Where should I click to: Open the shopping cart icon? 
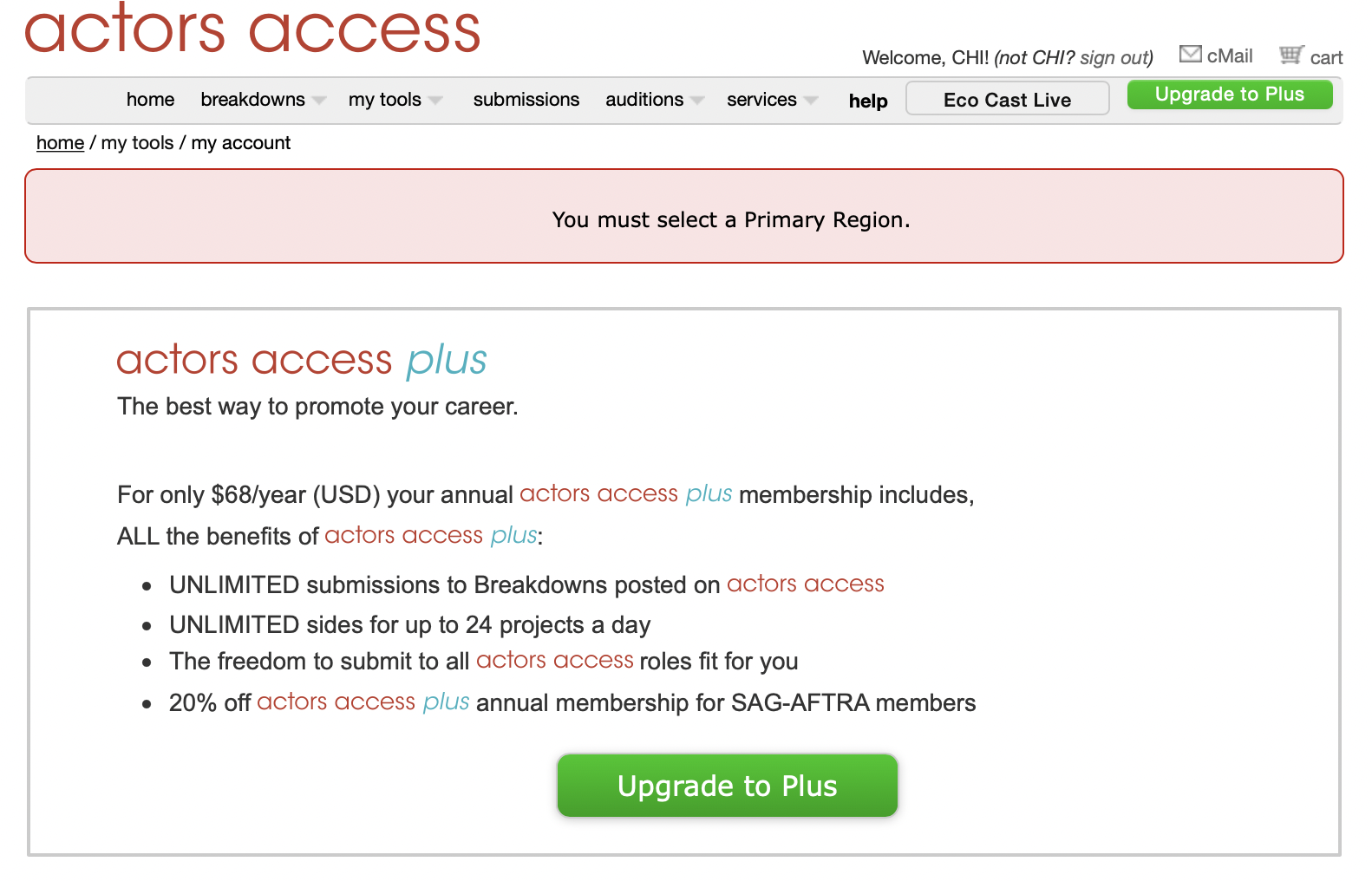[x=1291, y=55]
